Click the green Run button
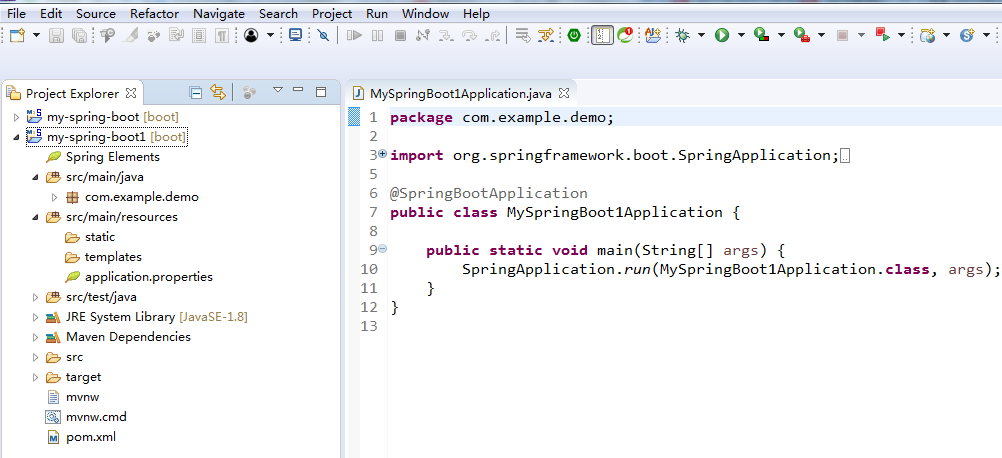 click(x=722, y=36)
